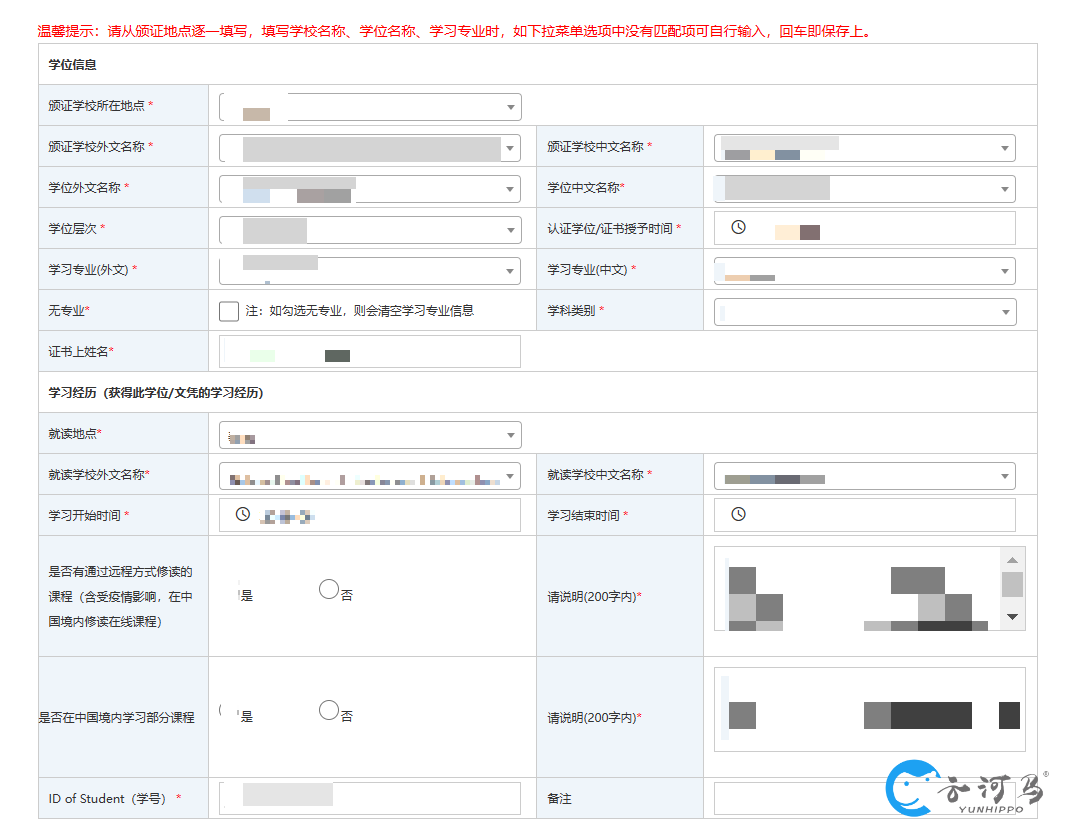Screen dimensions: 1077x839
Task: Open the 学习专业(中文) dropdown
Action: 865,271
